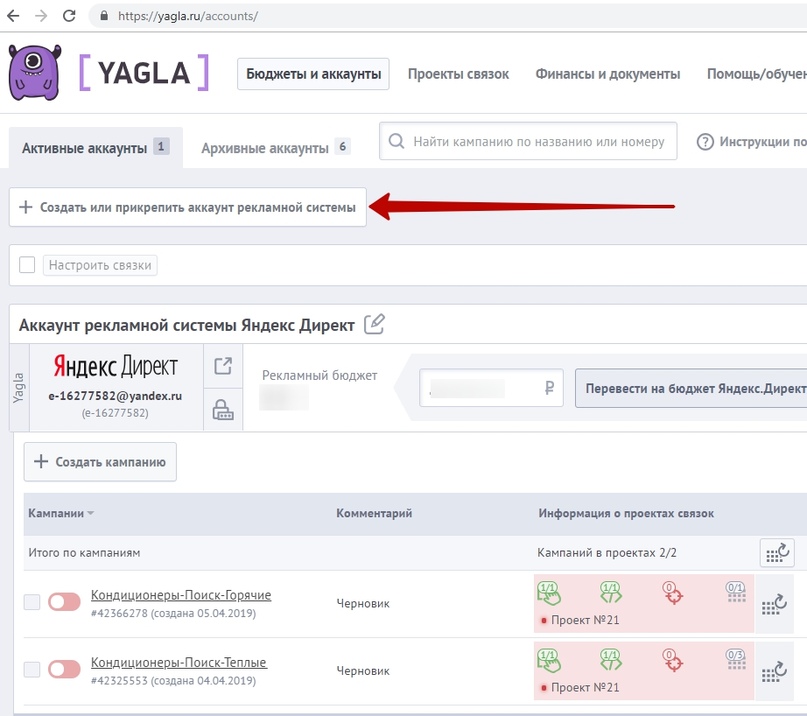
Task: Click the Информация о проектах связок header
Action: tap(626, 513)
